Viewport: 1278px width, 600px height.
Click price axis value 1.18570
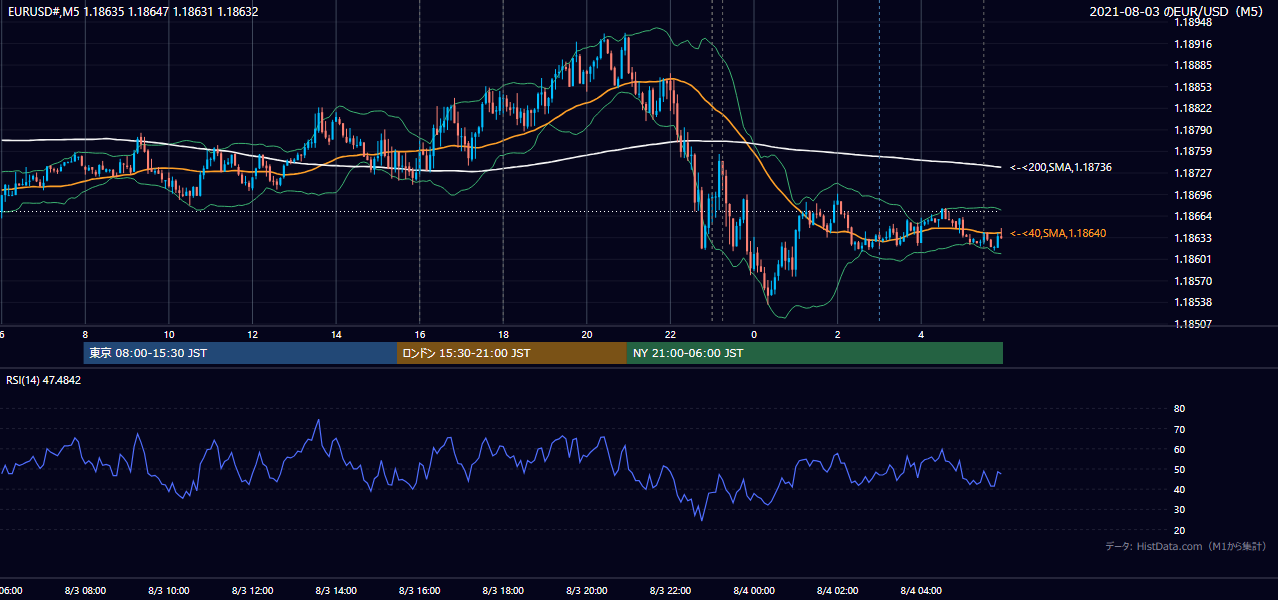pyautogui.click(x=1193, y=281)
